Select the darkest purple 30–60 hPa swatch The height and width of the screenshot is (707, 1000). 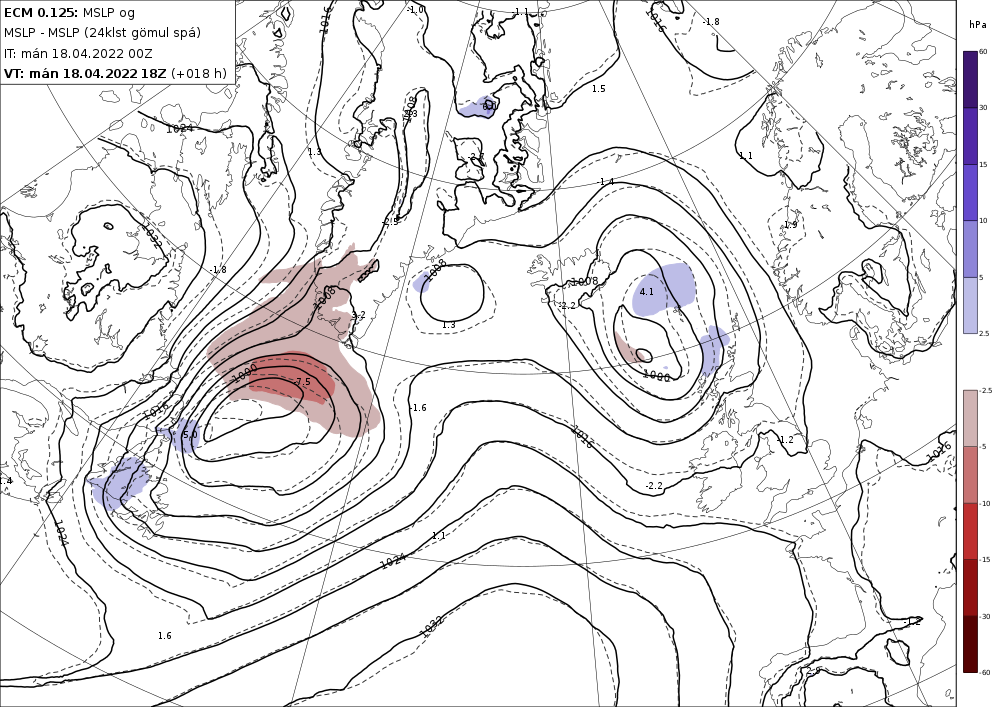coord(969,79)
